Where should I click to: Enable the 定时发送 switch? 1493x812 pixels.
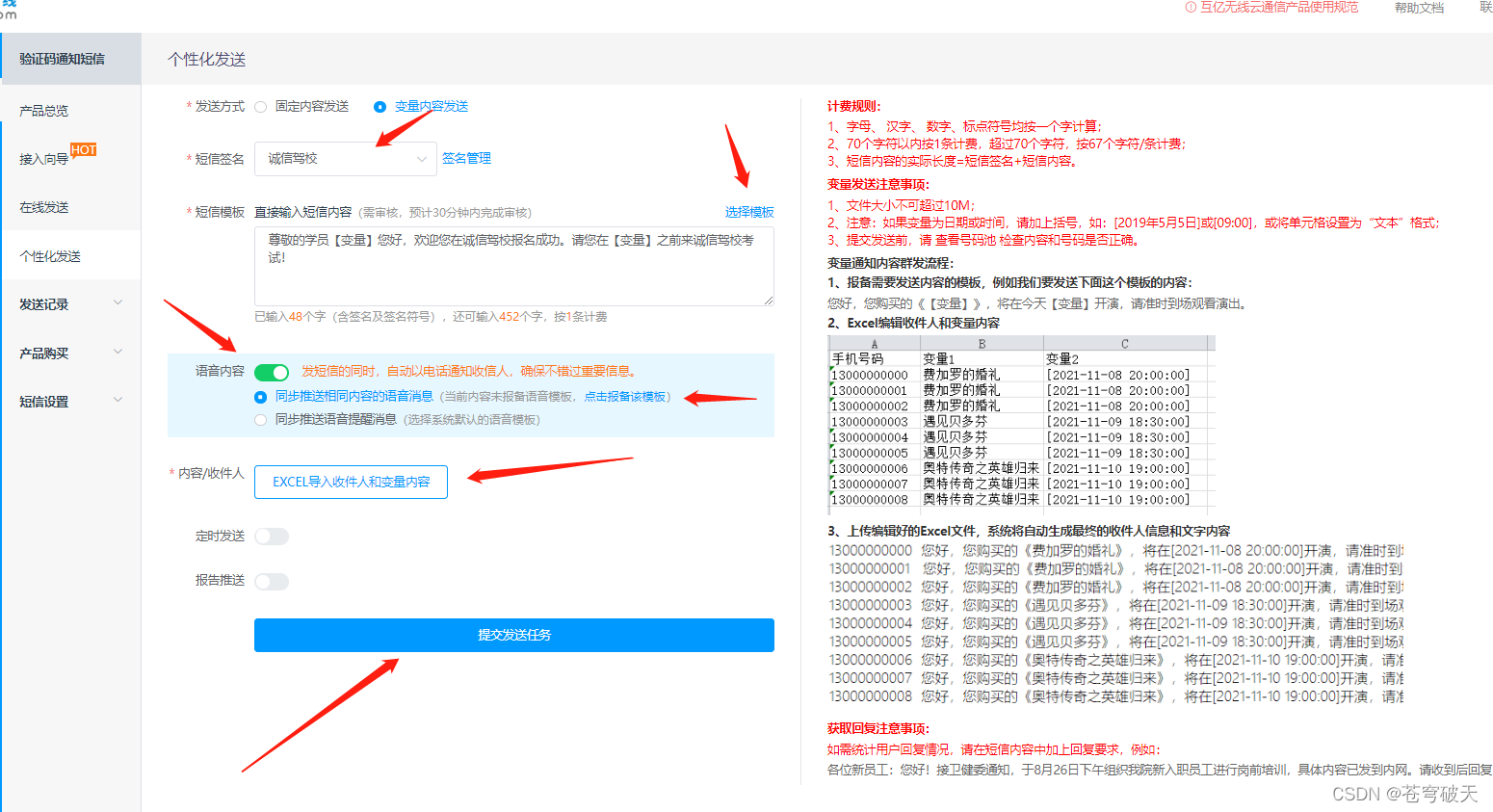pos(272,537)
